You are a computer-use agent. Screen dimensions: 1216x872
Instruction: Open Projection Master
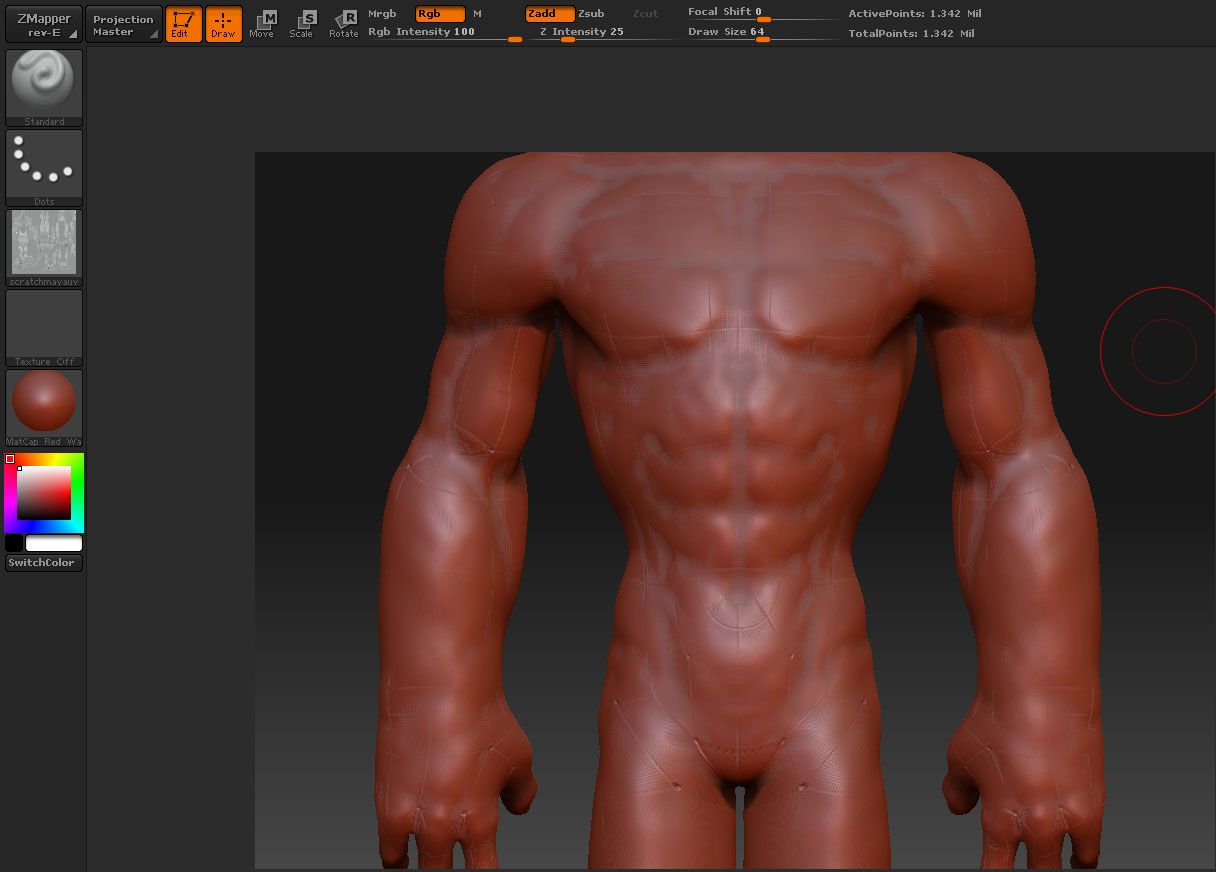click(124, 25)
